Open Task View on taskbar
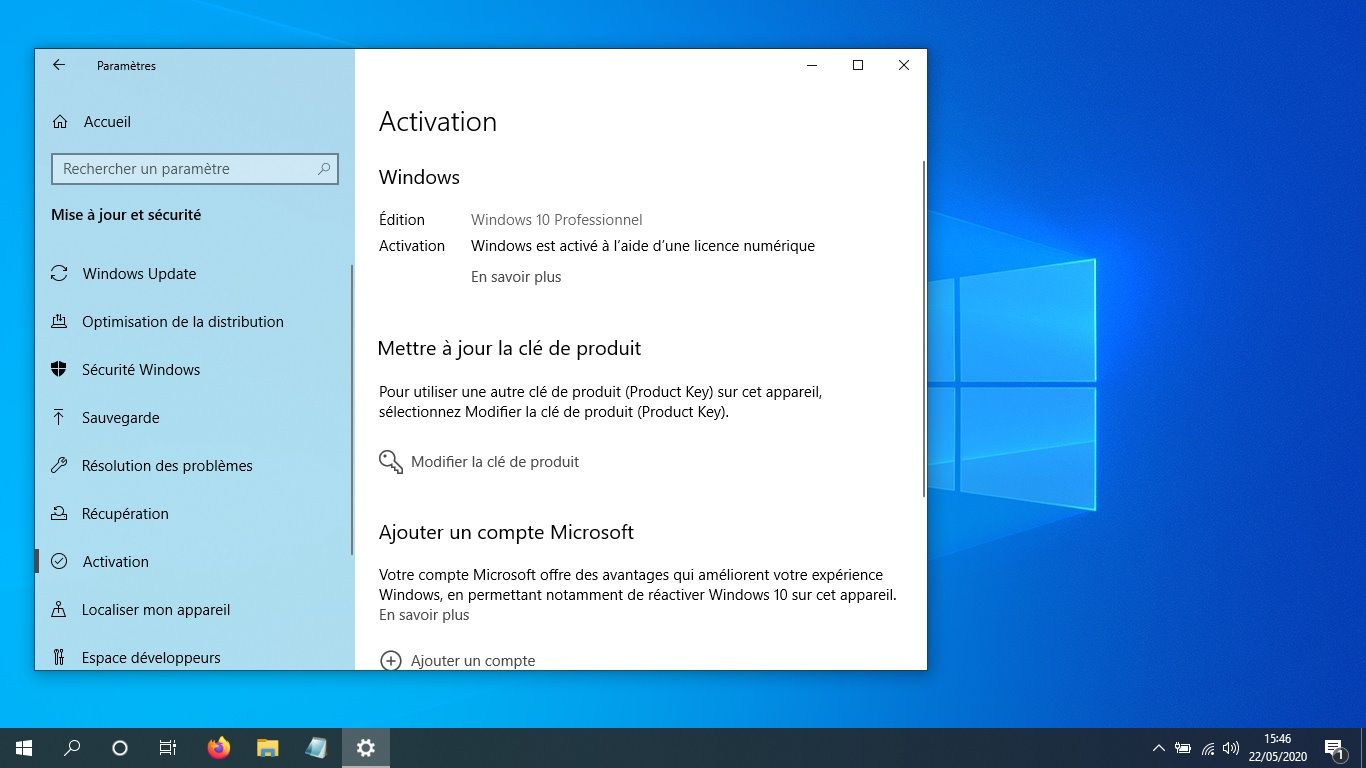The height and width of the screenshot is (768, 1366). (168, 748)
